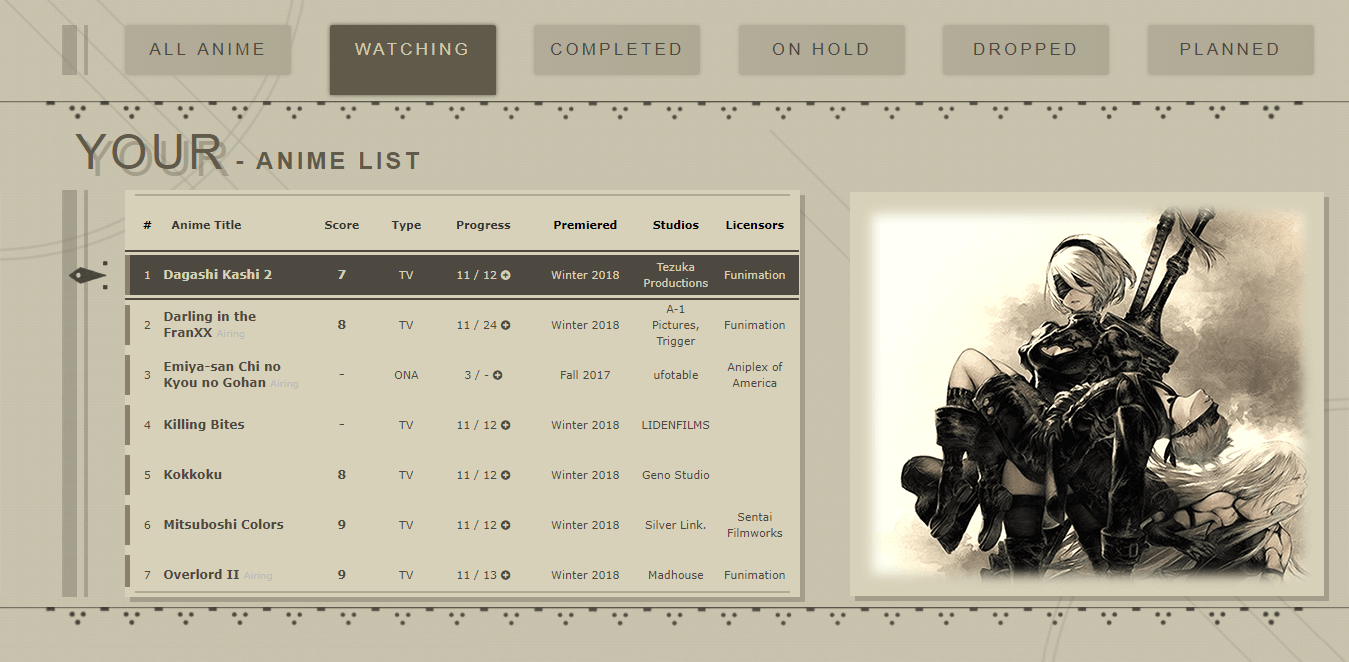Sort by the Studios column
The image size is (1349, 662).
(676, 225)
